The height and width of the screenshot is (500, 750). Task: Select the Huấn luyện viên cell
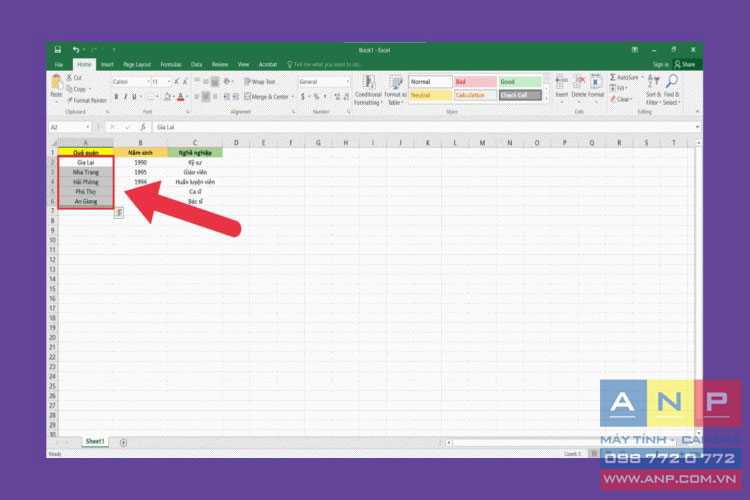click(x=195, y=182)
